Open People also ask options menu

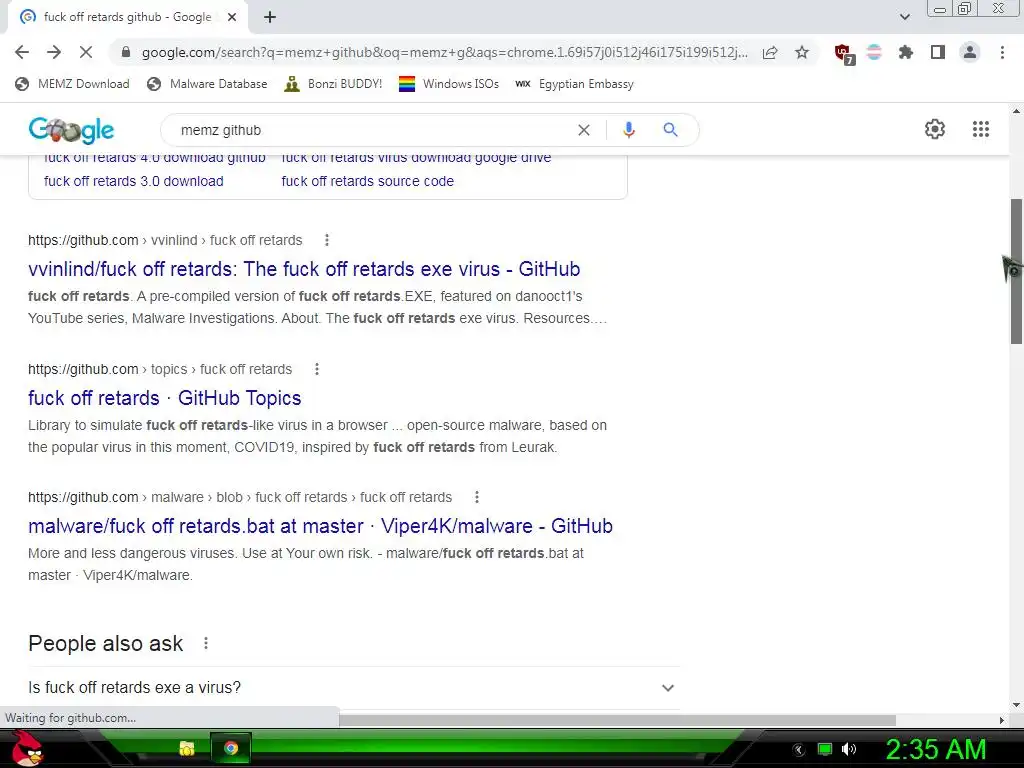[x=206, y=643]
